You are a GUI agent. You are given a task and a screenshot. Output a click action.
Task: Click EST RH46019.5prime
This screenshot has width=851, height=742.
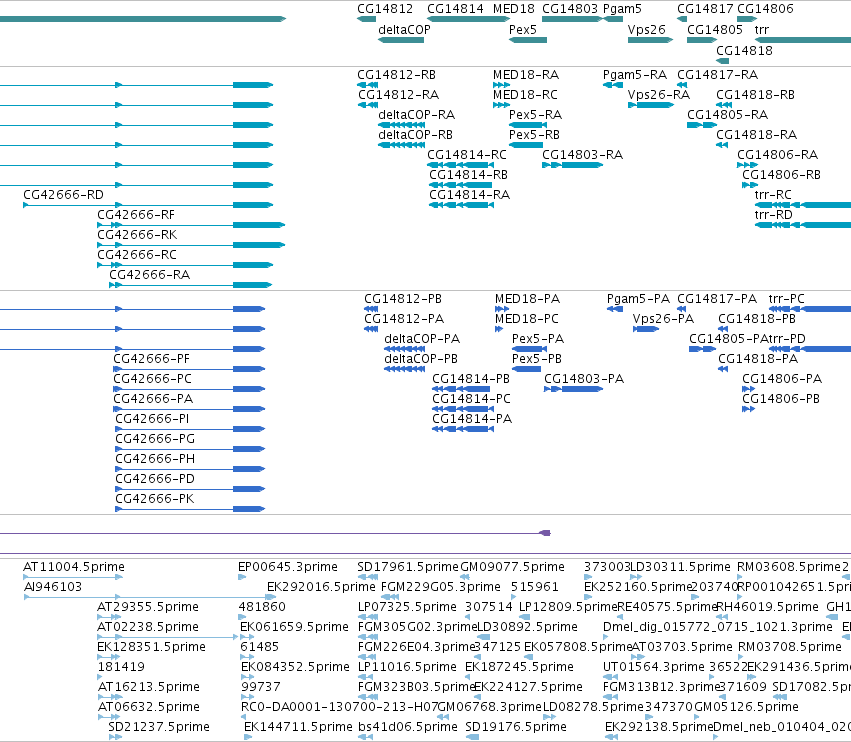click(x=767, y=607)
